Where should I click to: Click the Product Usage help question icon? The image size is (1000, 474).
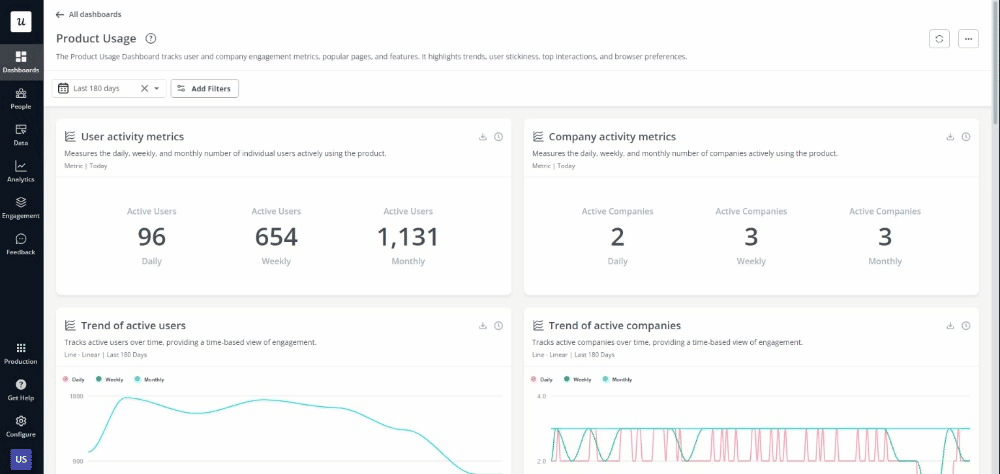150,38
